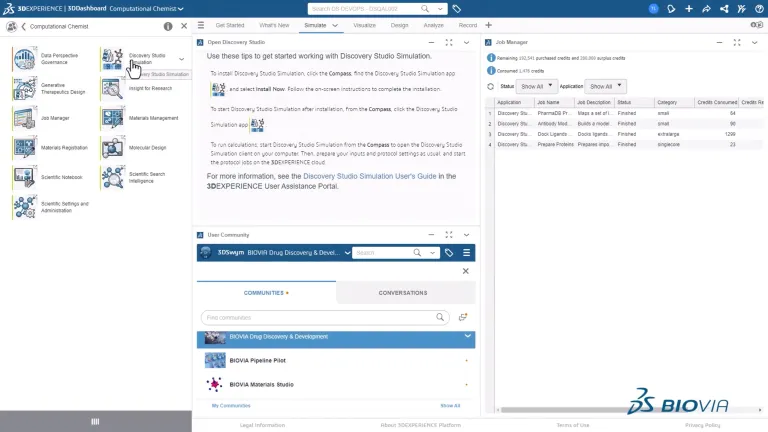
Task: Open the dashboard hamburger menu
Action: [201, 25]
